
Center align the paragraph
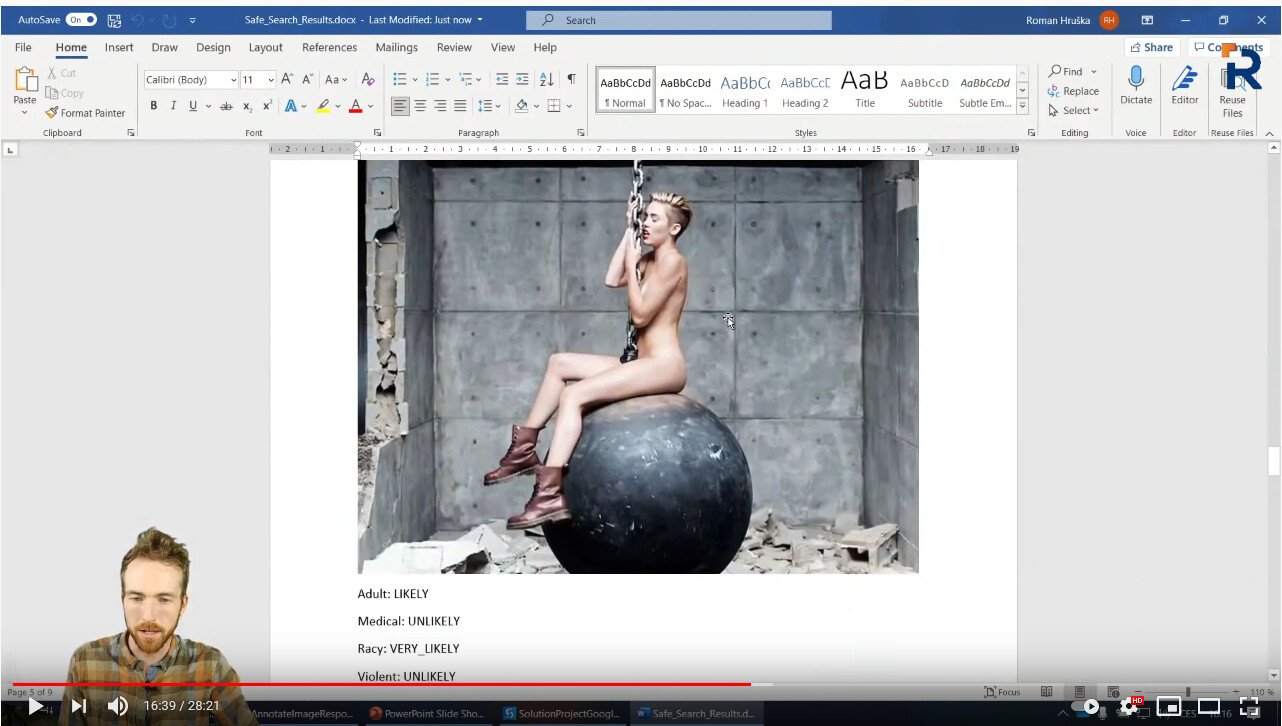(x=420, y=106)
